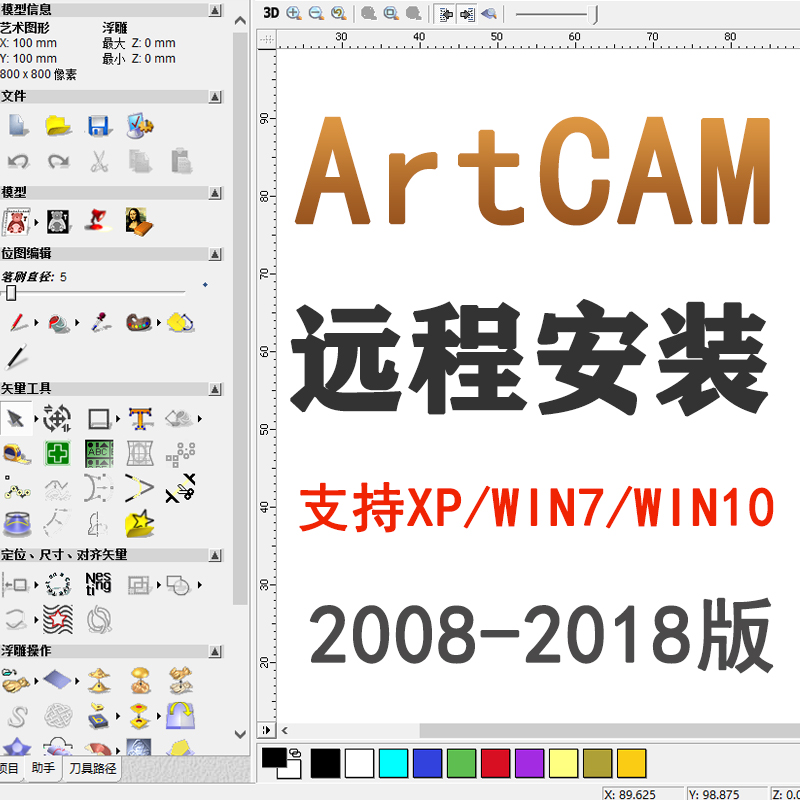This screenshot has height=800, width=800.
Task: Click the greyscale teddy bear icon
Action: pyautogui.click(x=58, y=221)
